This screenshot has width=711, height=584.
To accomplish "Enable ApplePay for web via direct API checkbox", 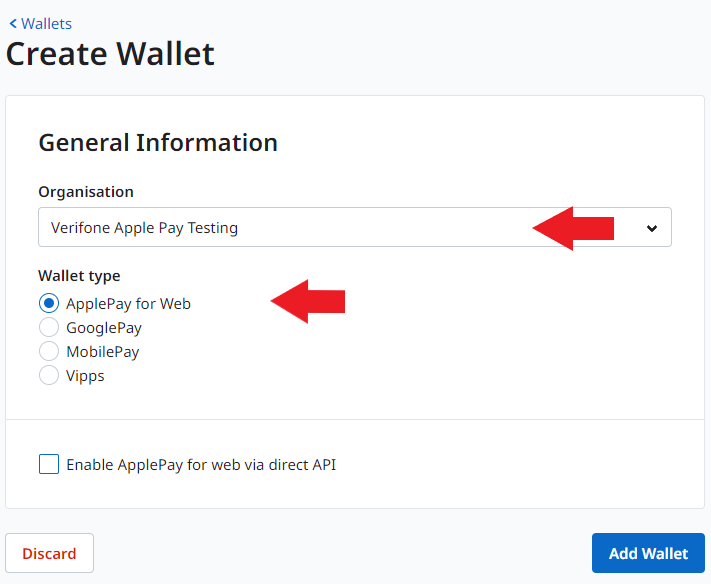I will click(x=49, y=464).
